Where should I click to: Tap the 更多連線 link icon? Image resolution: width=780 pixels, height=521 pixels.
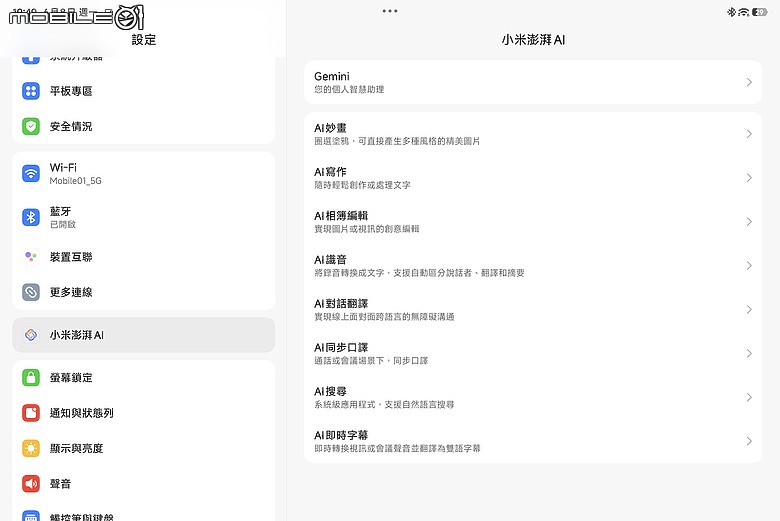tap(31, 292)
